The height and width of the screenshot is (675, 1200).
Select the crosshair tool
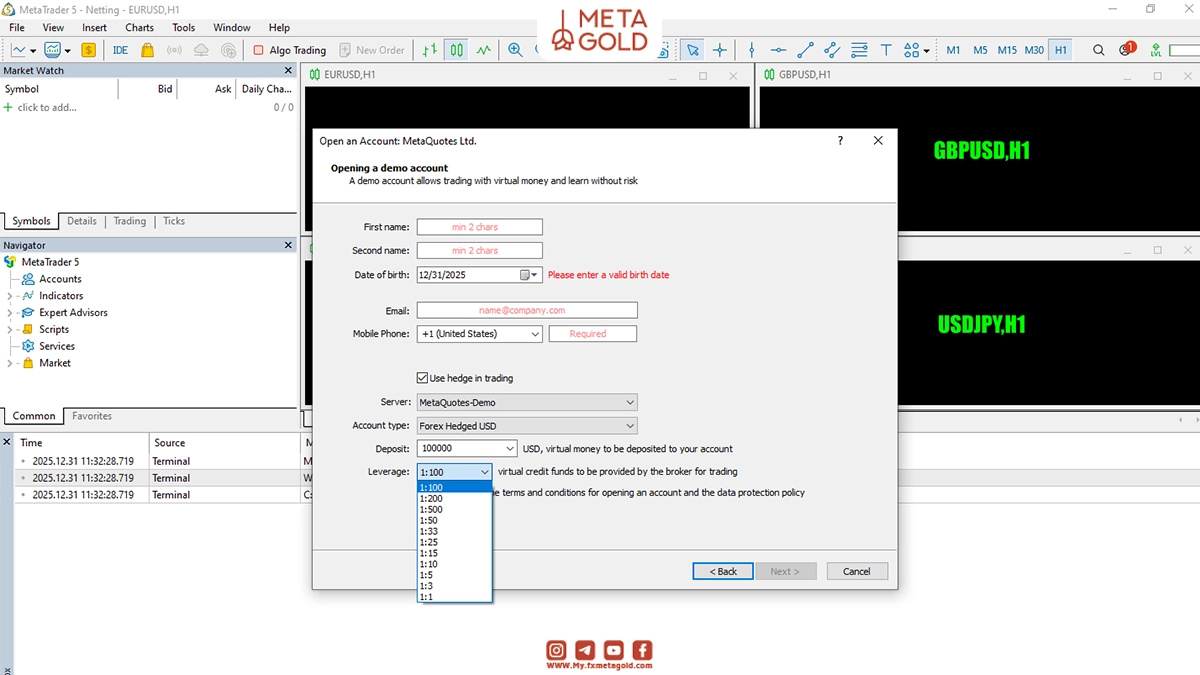[x=719, y=50]
